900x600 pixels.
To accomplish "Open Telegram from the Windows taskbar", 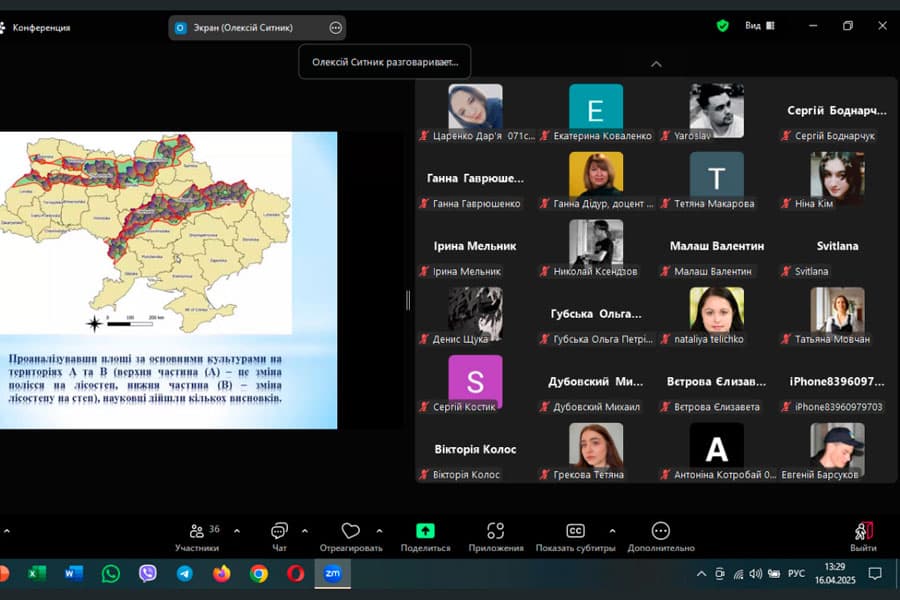I will [185, 573].
